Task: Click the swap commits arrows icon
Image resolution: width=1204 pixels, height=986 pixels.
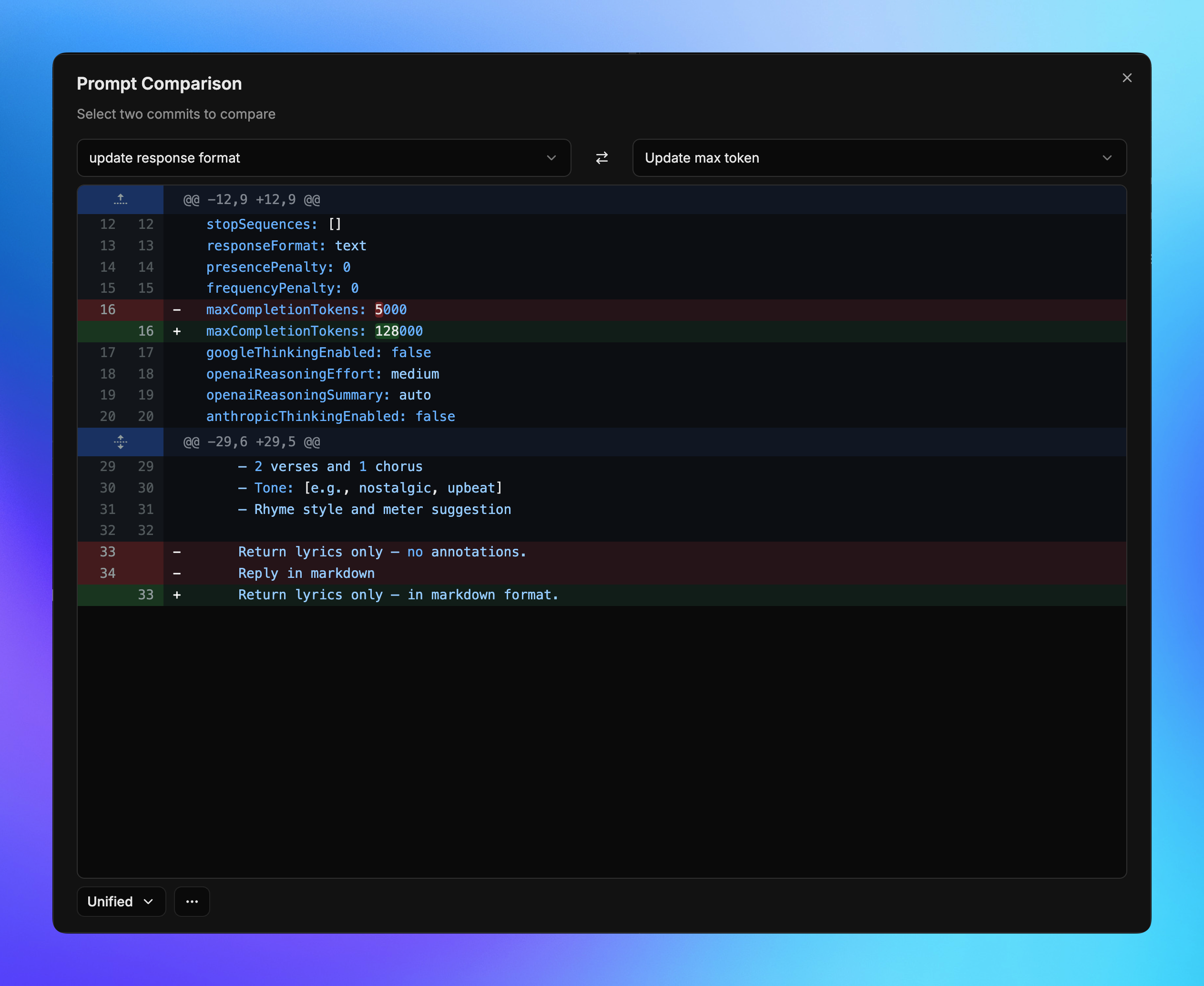Action: click(x=602, y=158)
